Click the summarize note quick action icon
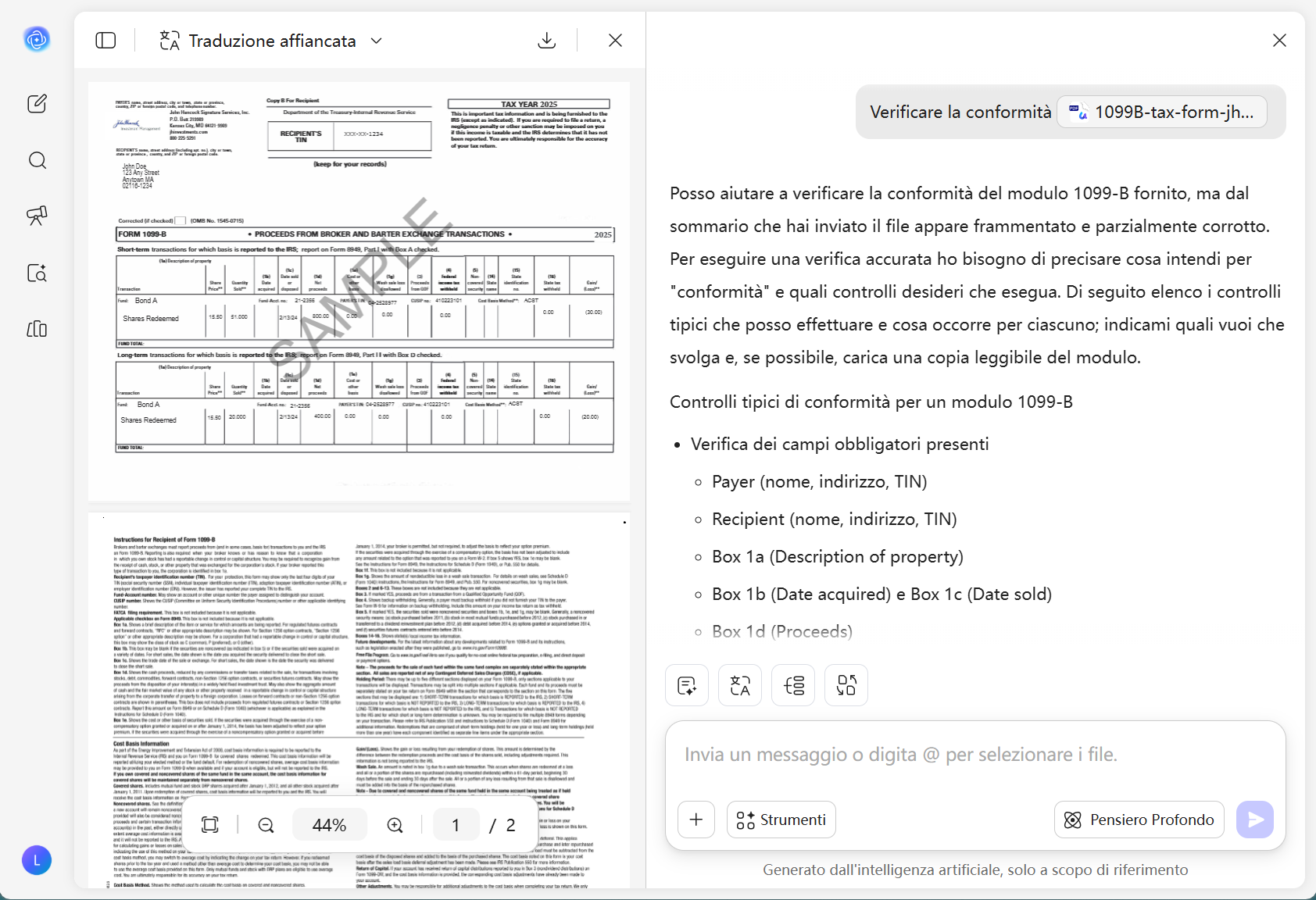 pos(687,685)
